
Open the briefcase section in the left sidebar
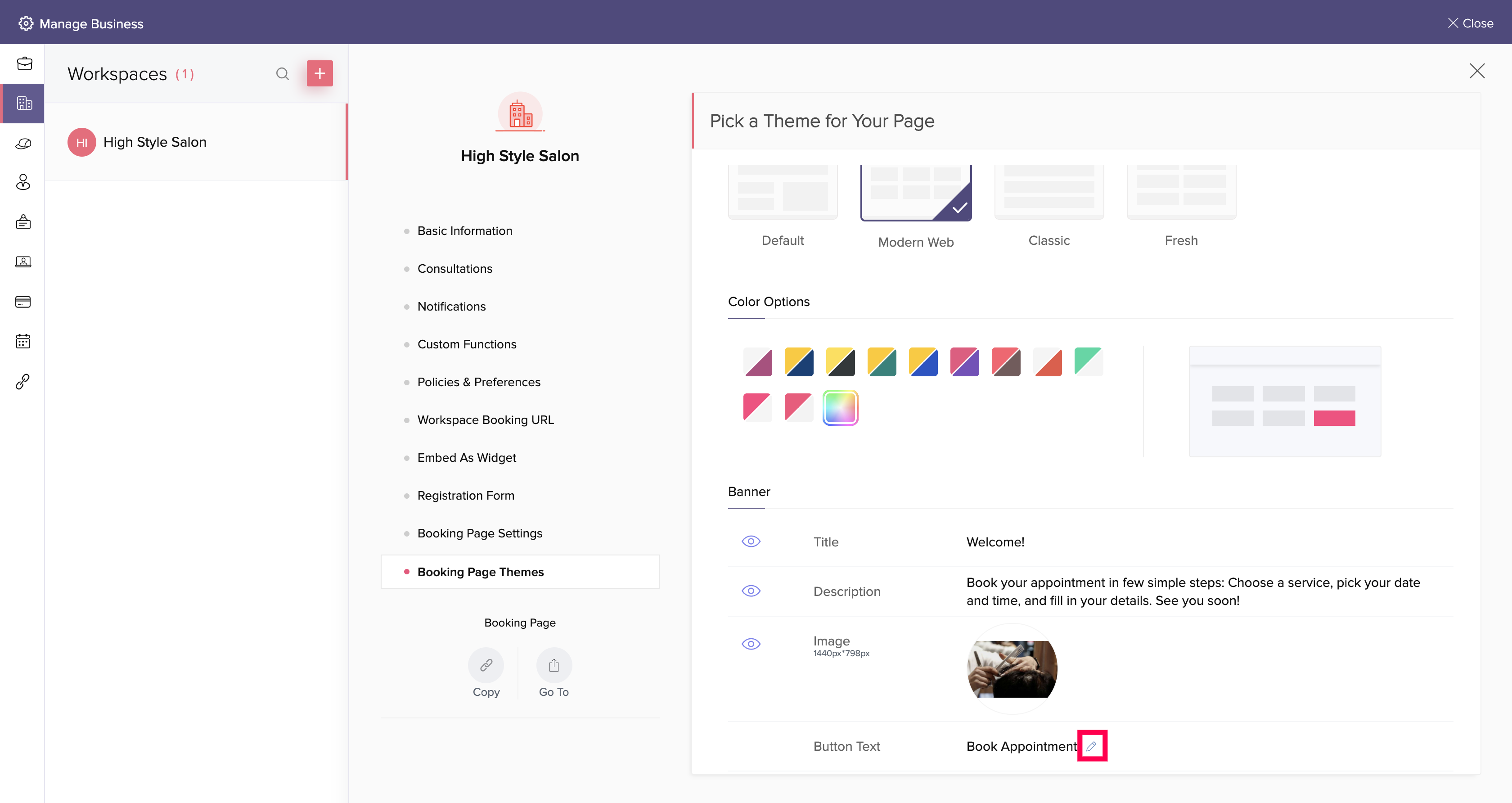click(x=23, y=63)
